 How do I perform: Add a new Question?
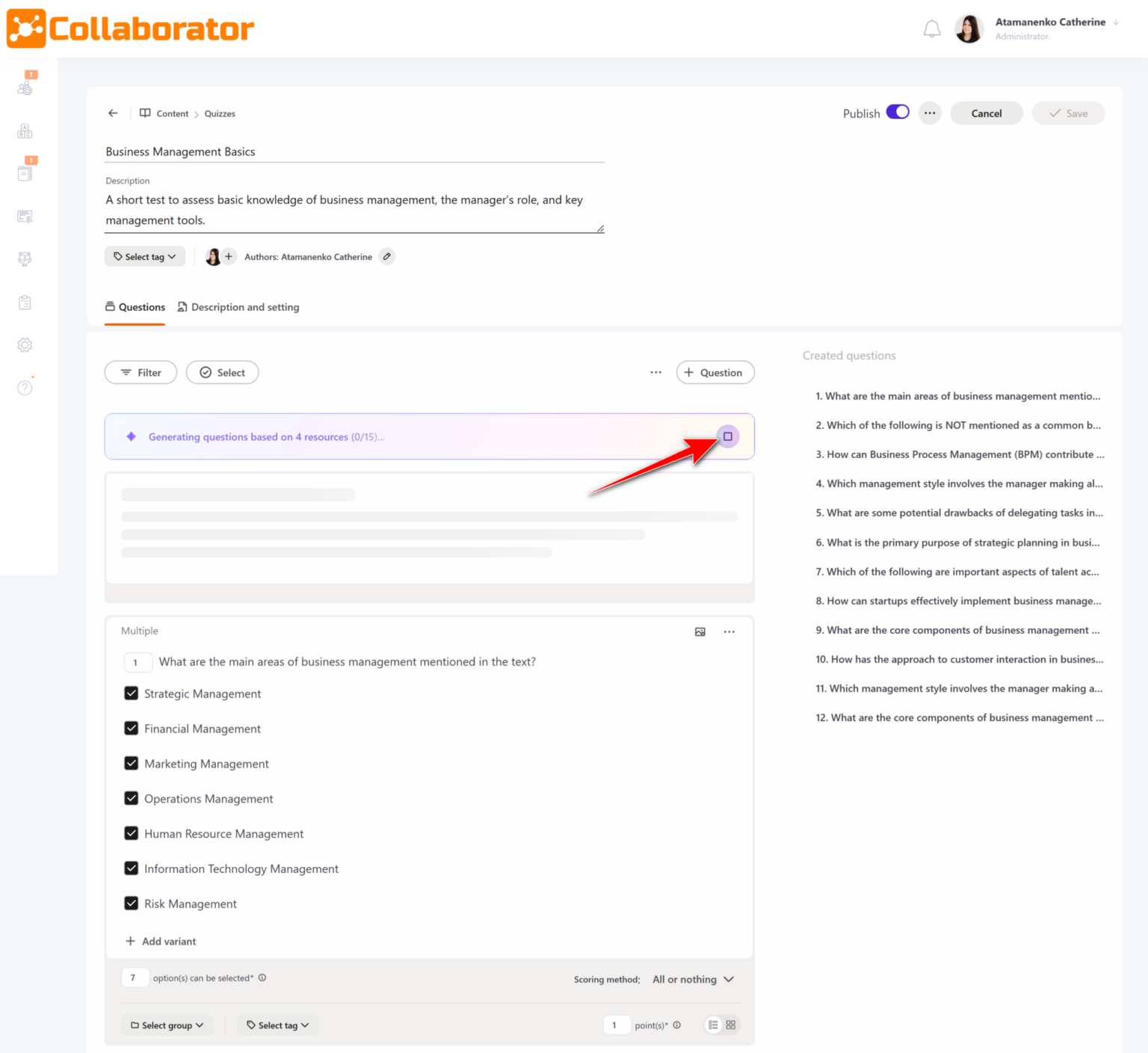[715, 372]
